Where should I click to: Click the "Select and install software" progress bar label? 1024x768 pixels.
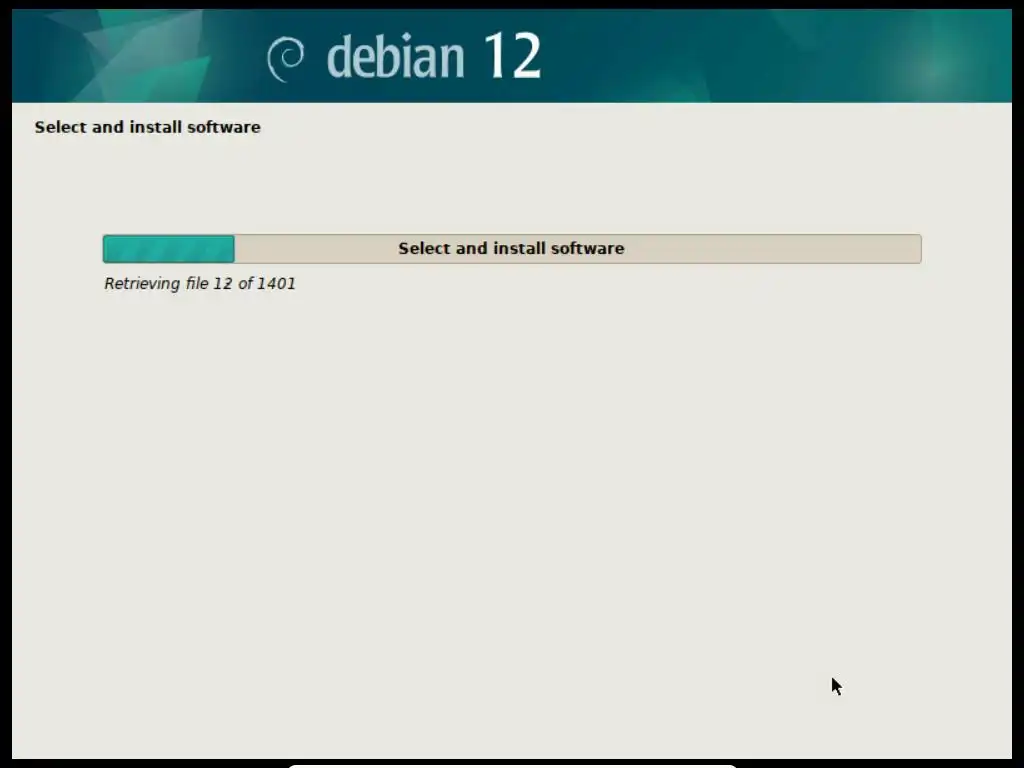click(x=511, y=248)
